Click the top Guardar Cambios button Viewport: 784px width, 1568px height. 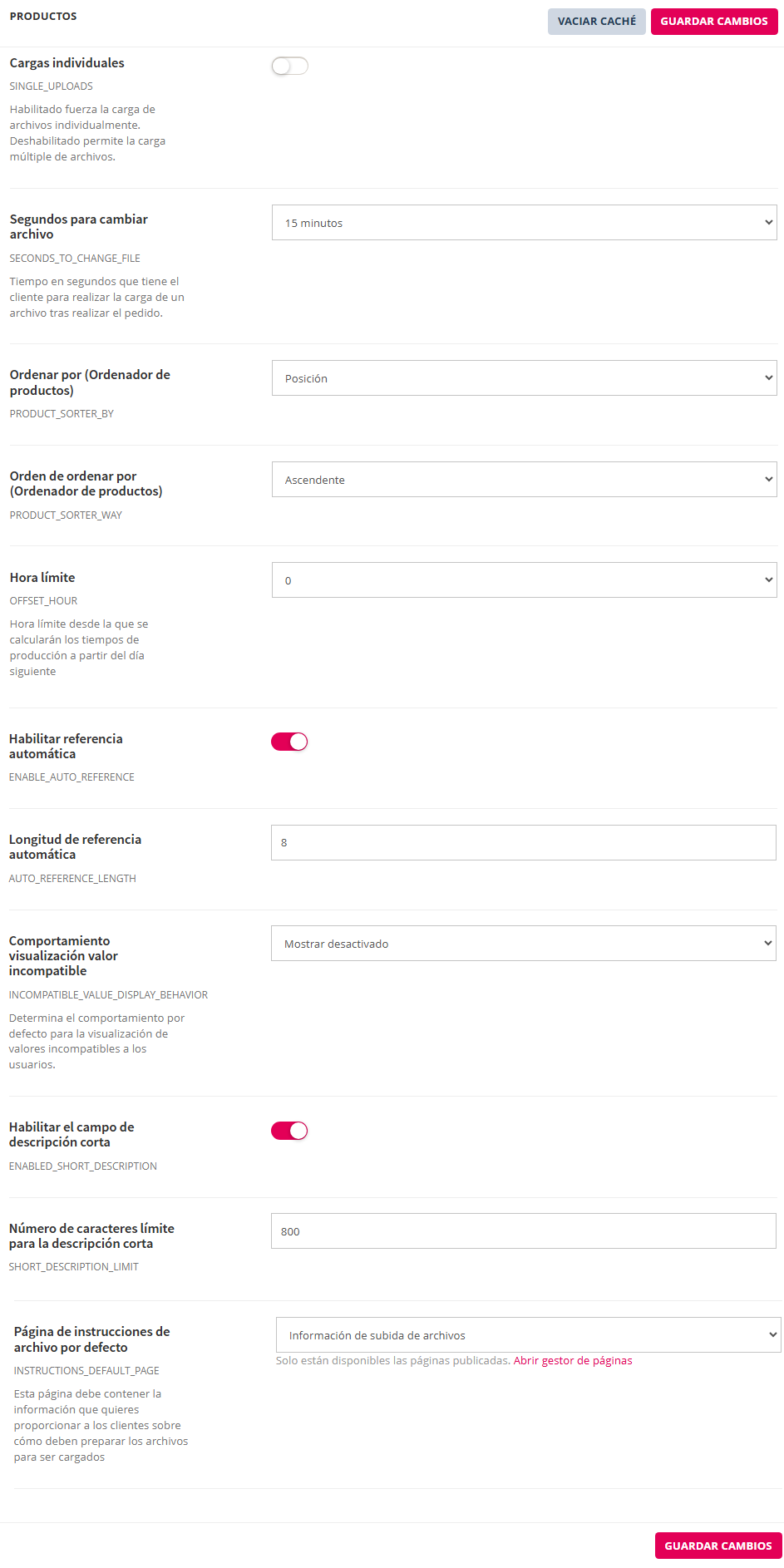pyautogui.click(x=714, y=22)
